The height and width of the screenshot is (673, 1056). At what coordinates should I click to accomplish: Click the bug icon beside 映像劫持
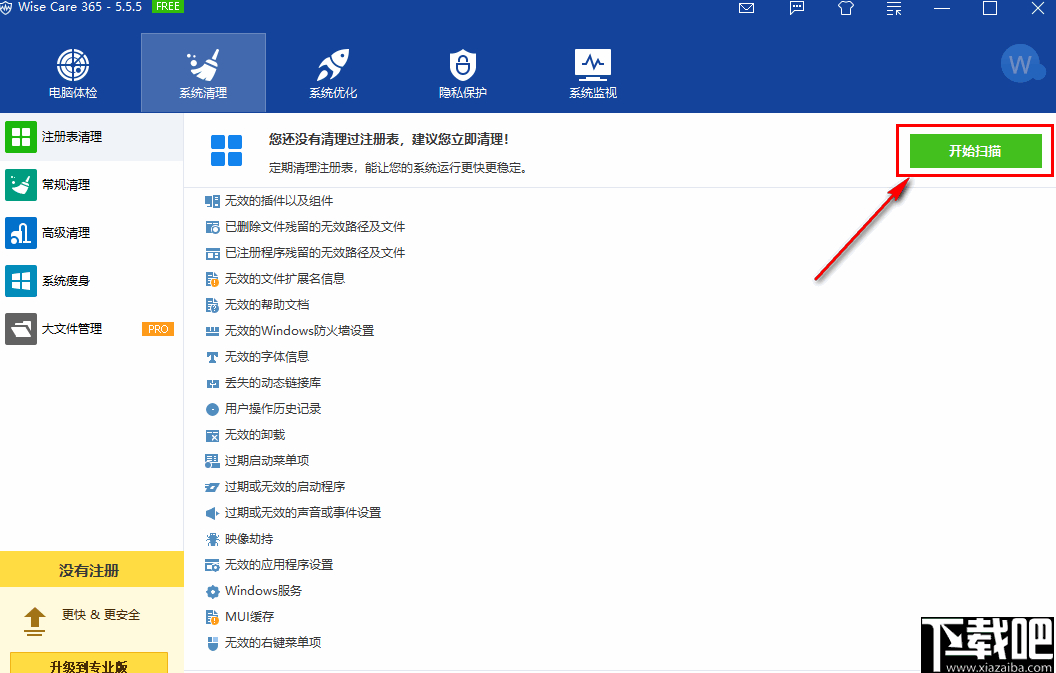pos(212,539)
